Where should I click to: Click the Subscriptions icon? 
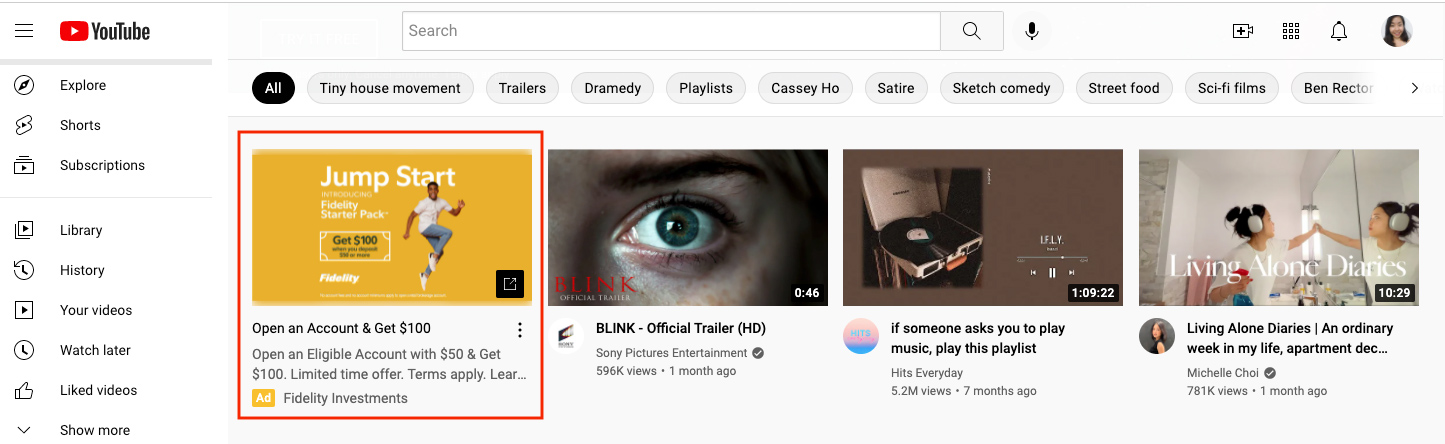pyautogui.click(x=24, y=165)
